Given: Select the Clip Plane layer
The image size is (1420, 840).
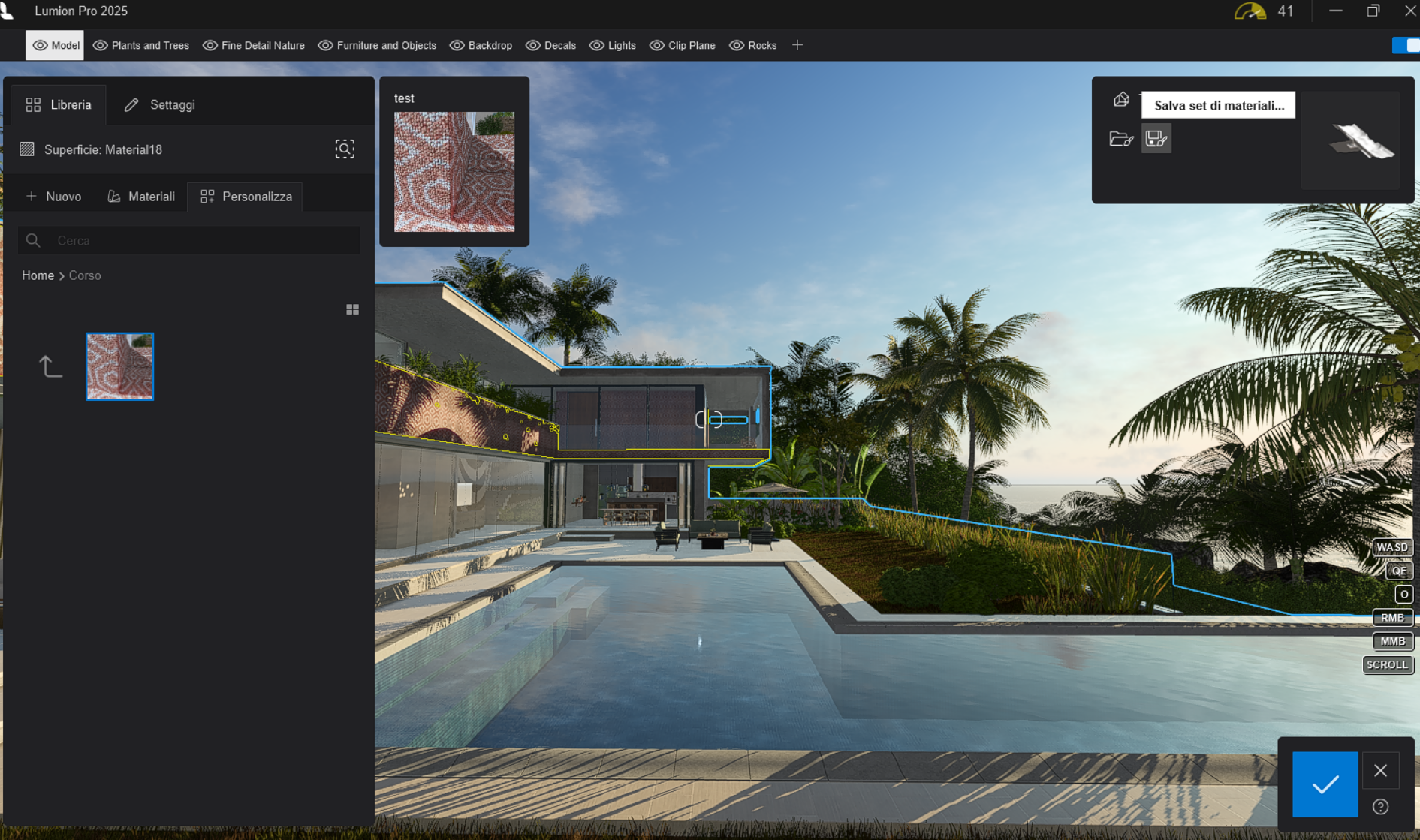Looking at the screenshot, I should click(682, 45).
